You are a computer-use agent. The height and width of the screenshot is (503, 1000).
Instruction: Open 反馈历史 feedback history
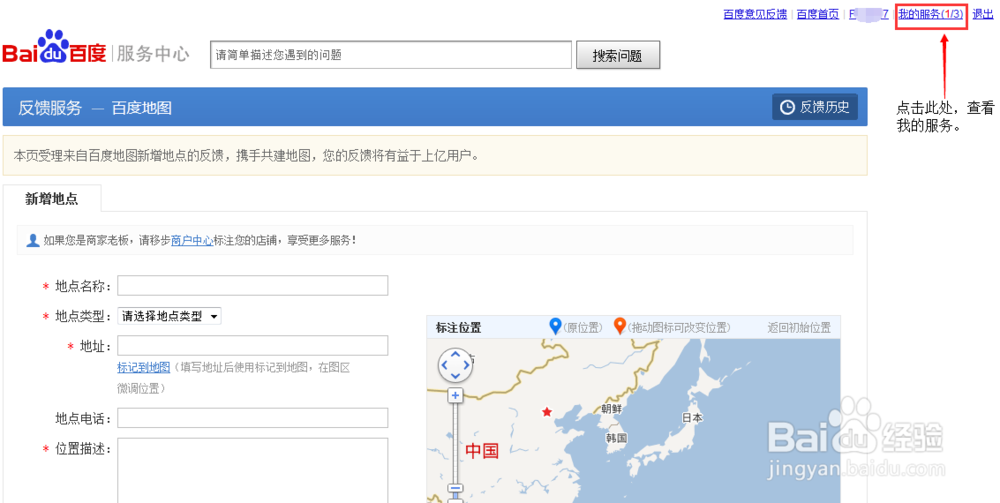point(815,107)
